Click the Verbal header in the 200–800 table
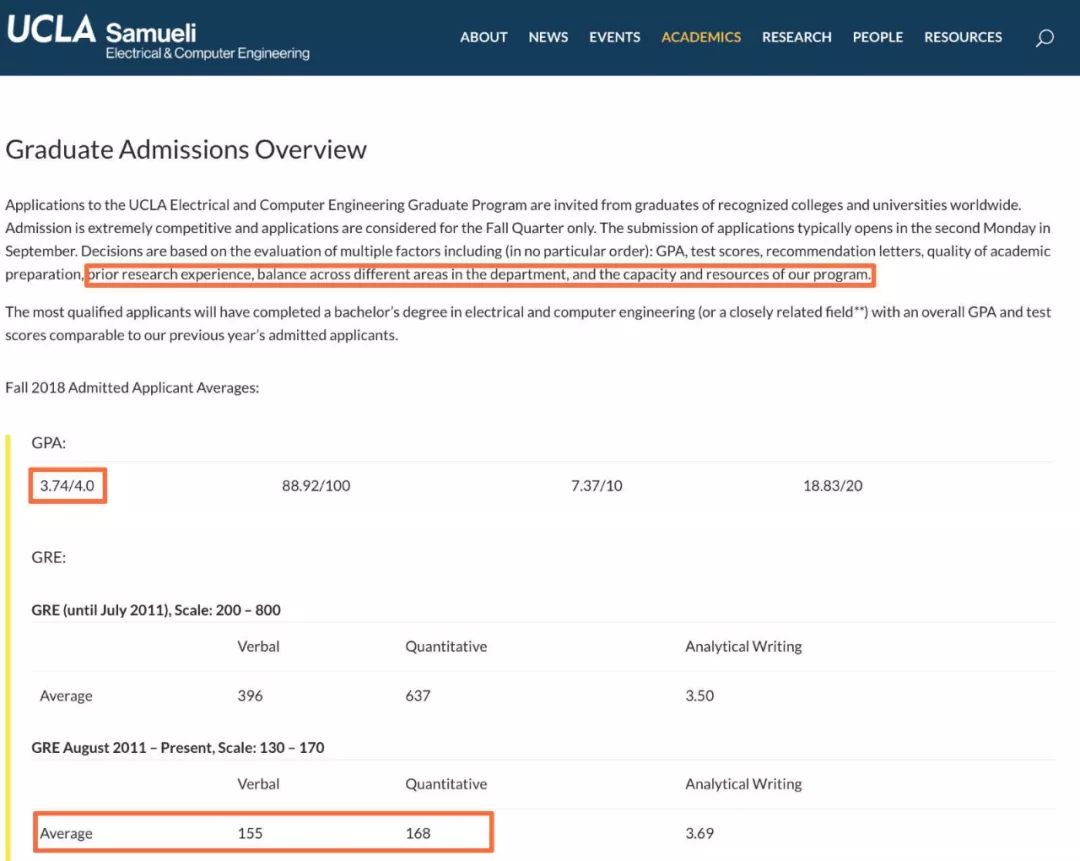Image resolution: width=1080 pixels, height=861 pixels. coord(258,646)
